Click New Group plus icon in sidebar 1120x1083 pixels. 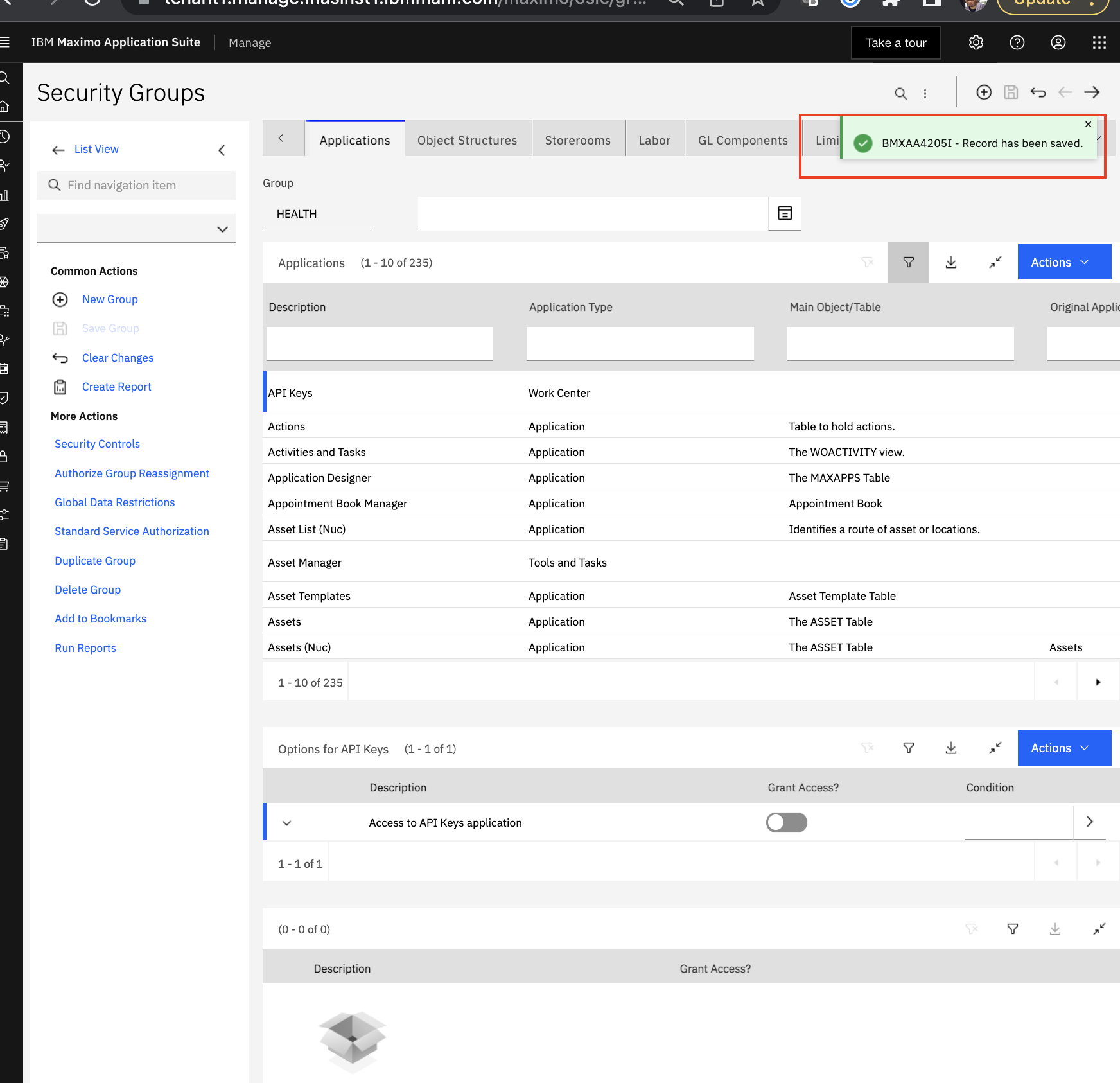click(x=60, y=299)
